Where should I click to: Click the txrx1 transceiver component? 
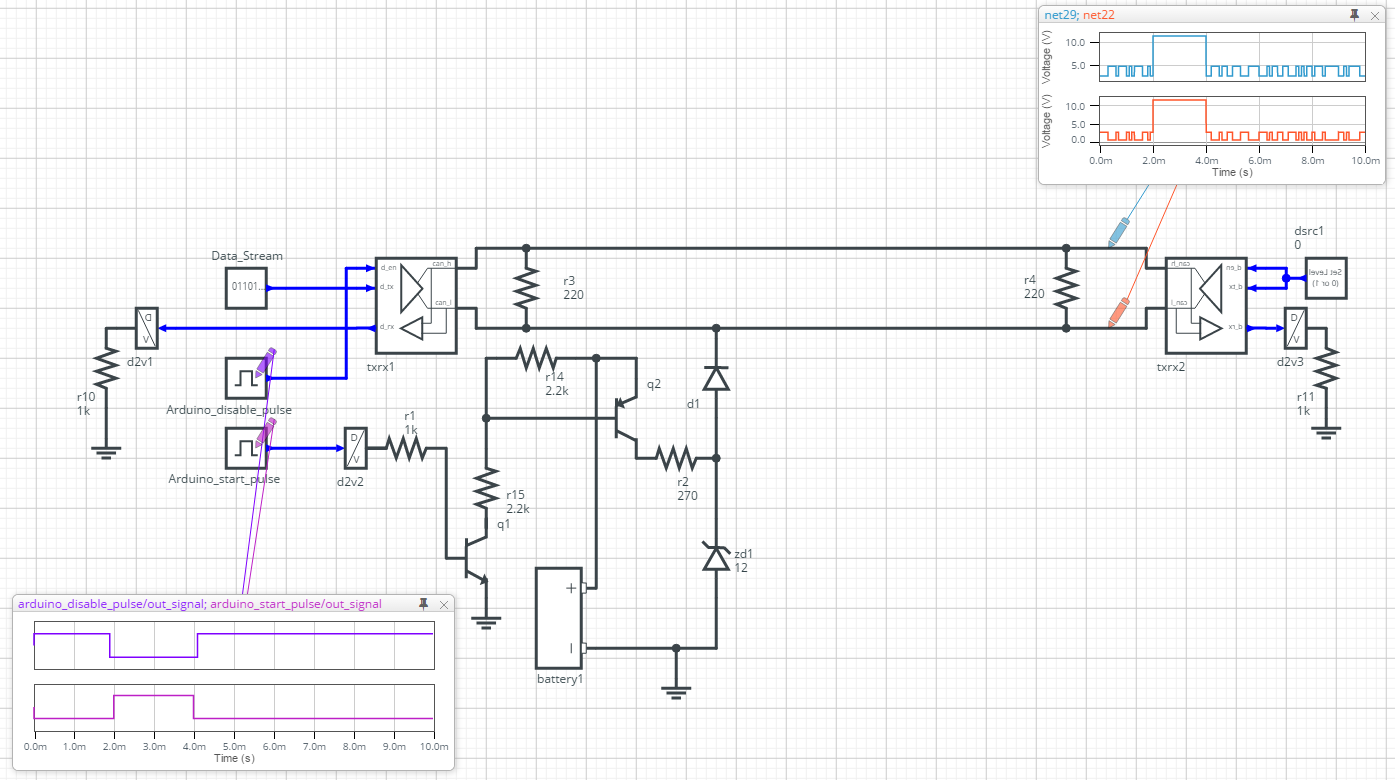point(415,305)
